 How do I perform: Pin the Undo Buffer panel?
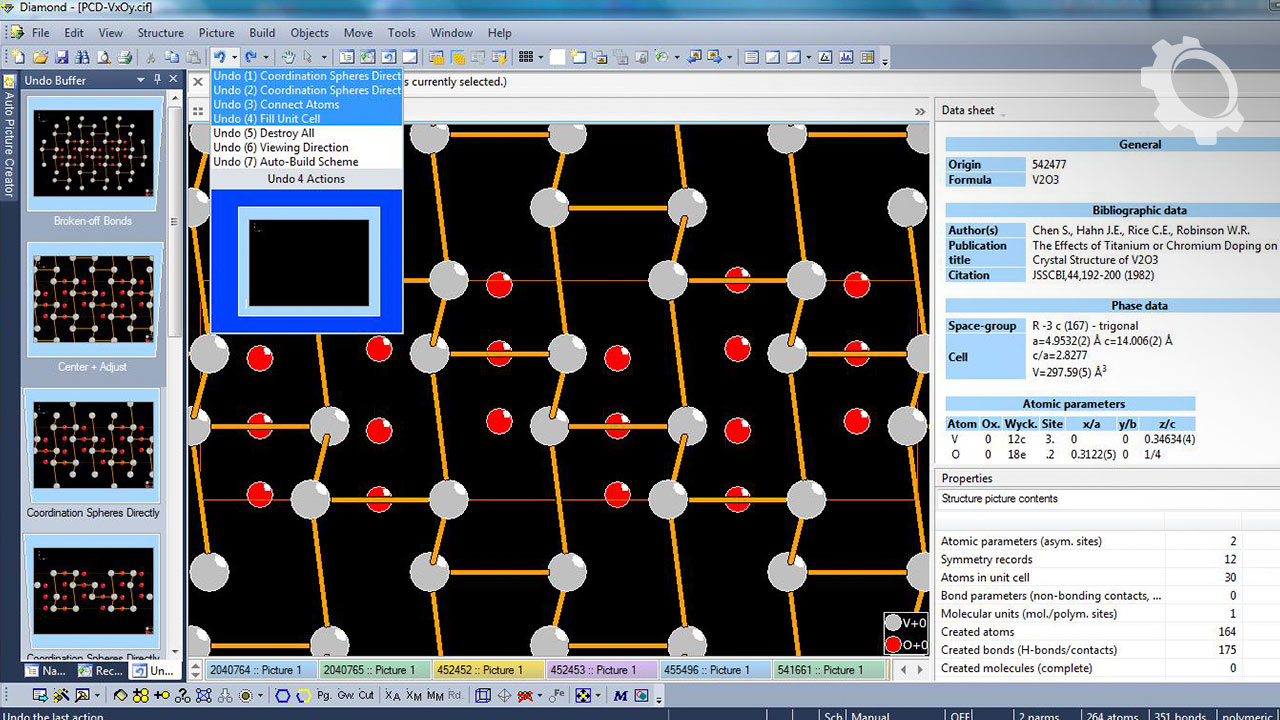157,80
